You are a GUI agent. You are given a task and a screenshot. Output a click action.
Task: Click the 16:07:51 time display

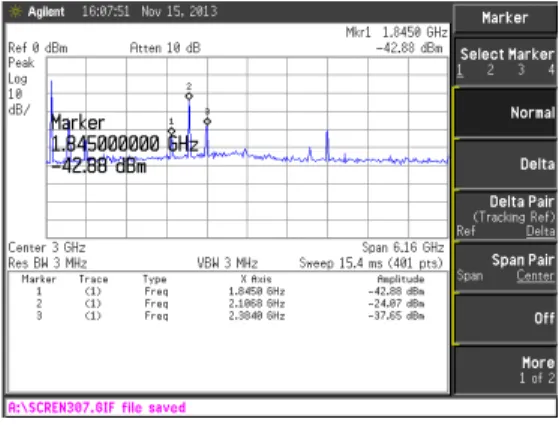[106, 11]
